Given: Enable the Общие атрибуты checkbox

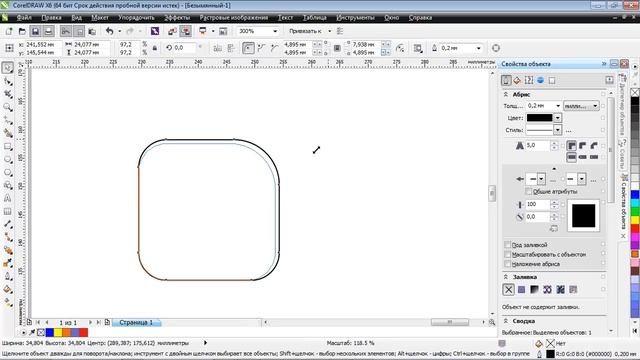Looking at the screenshot, I should [x=529, y=191].
